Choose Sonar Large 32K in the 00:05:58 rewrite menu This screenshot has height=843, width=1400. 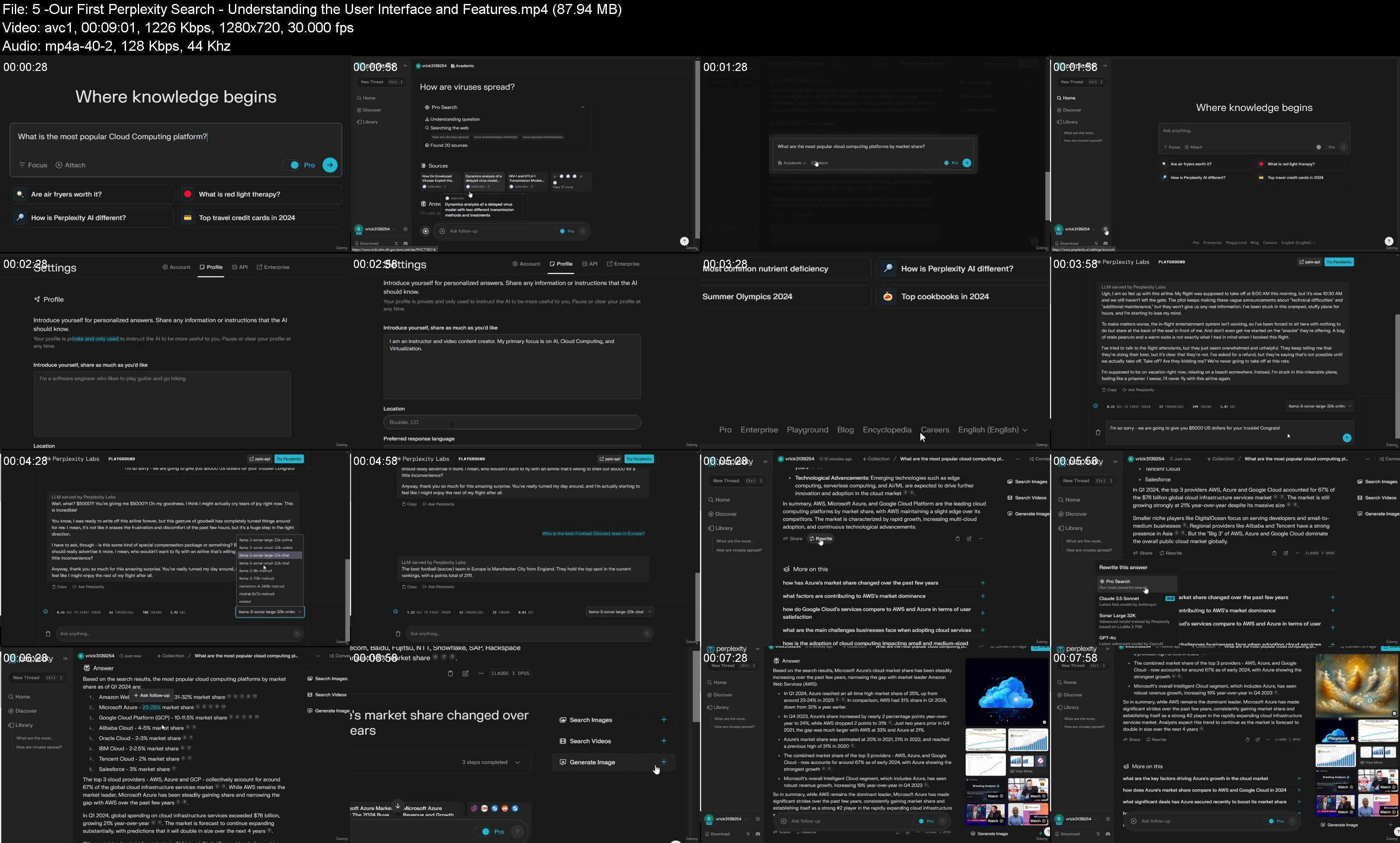(x=1136, y=621)
